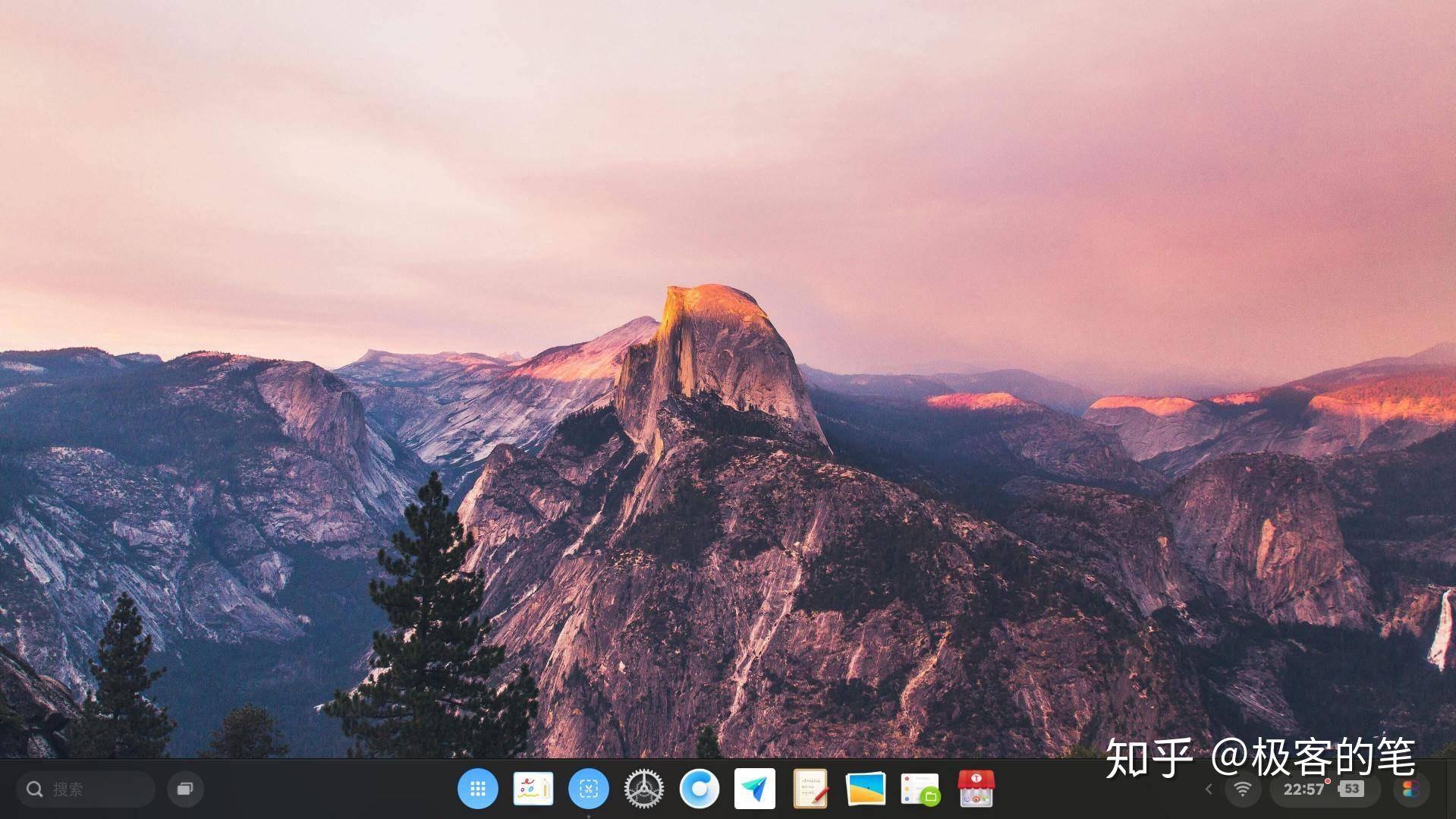The width and height of the screenshot is (1456, 819).
Task: Open the clock showing 22:57
Action: (1303, 789)
